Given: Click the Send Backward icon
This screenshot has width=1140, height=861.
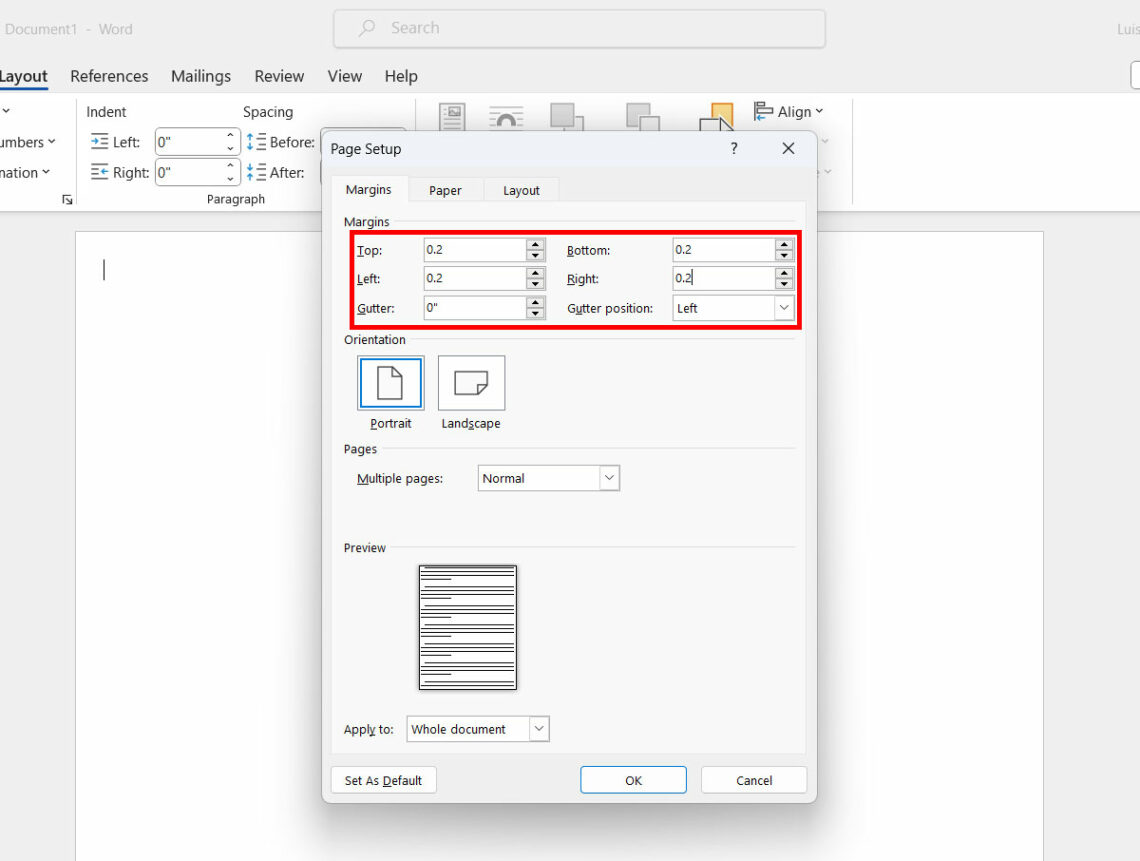Looking at the screenshot, I should pos(643,117).
